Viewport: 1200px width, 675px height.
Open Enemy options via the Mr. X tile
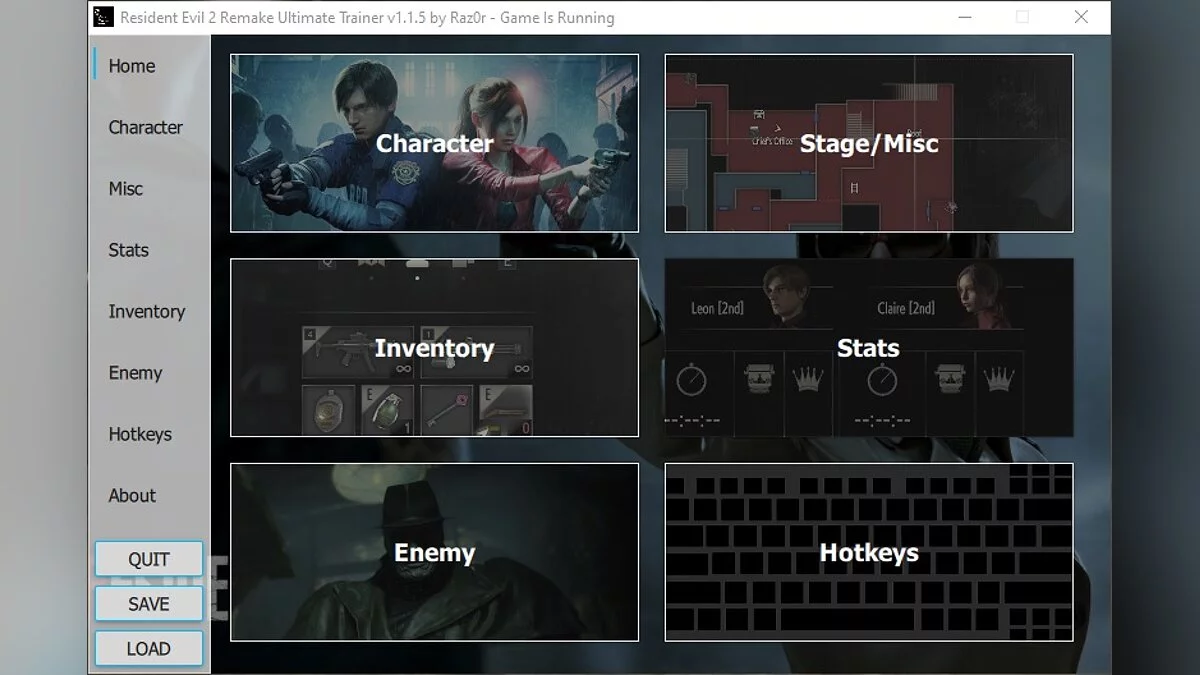tap(434, 552)
